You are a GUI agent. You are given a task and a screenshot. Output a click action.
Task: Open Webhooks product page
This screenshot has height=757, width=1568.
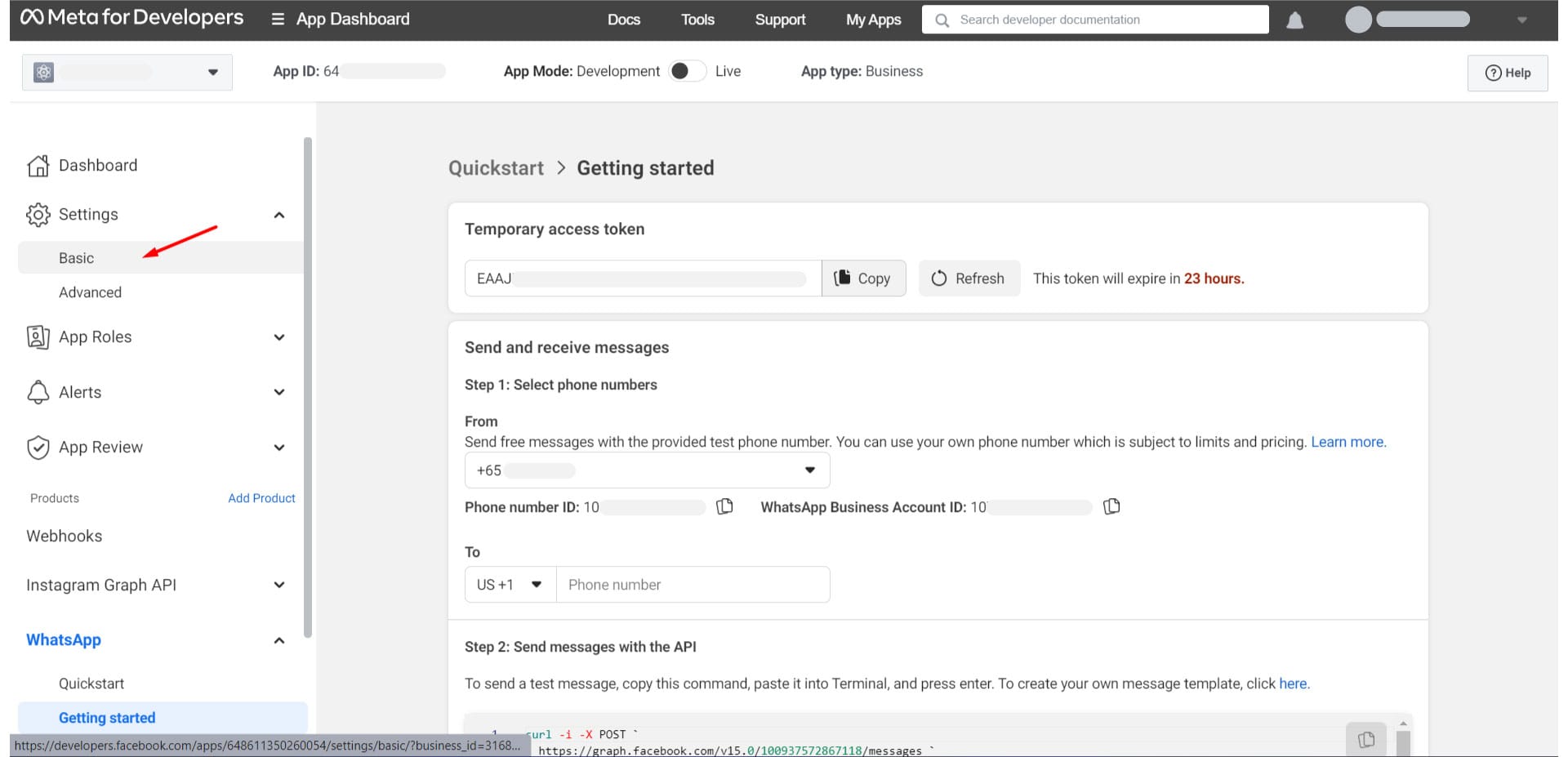point(65,536)
